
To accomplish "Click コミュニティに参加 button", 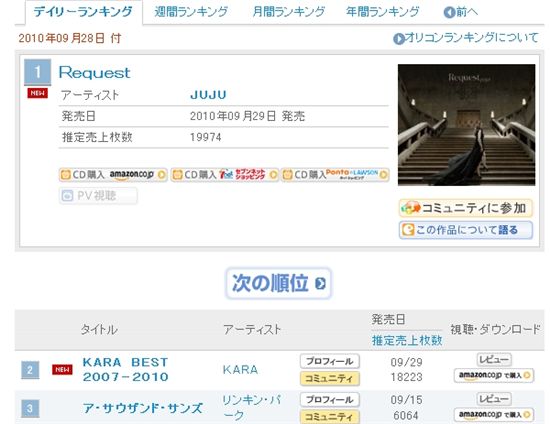I will click(x=466, y=208).
